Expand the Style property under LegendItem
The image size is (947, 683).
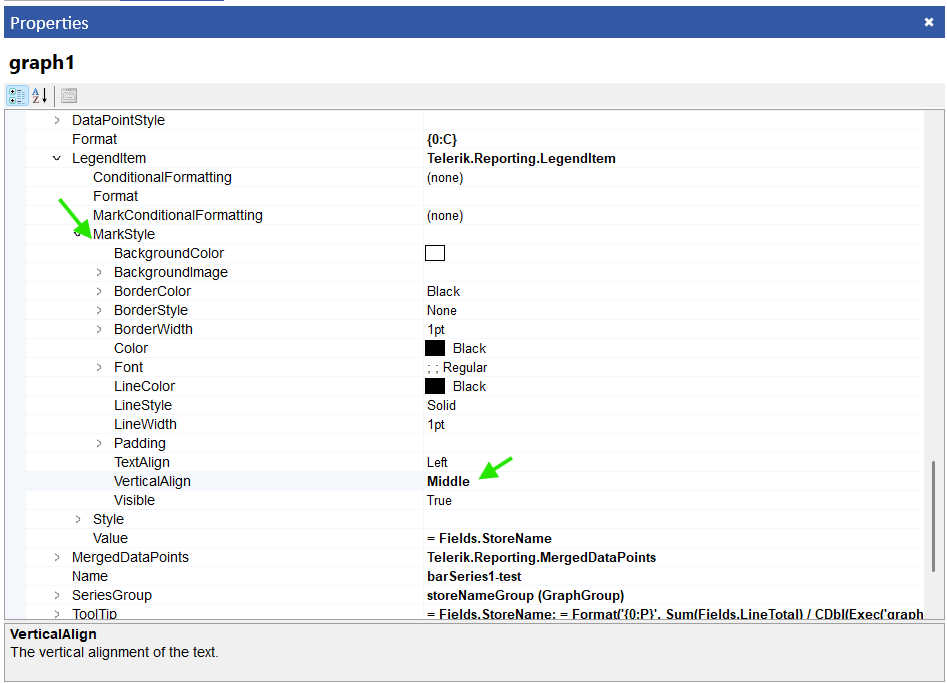[x=78, y=519]
